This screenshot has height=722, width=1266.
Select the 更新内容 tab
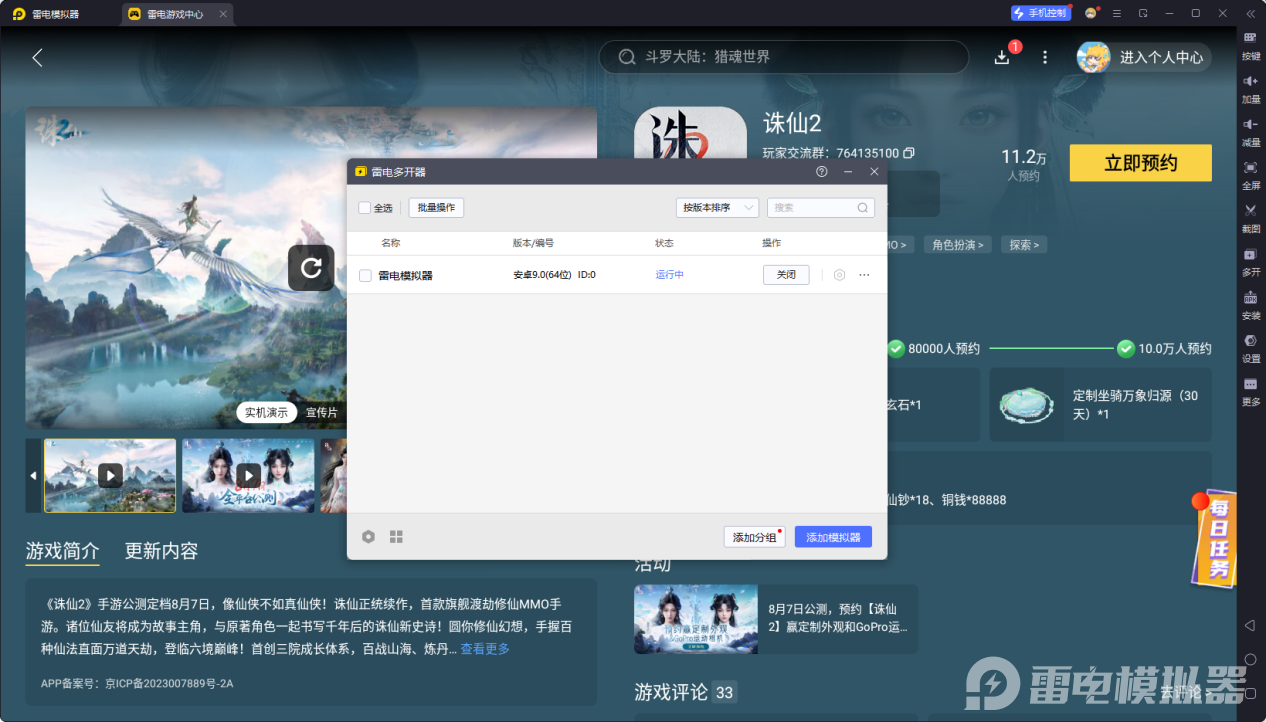click(x=161, y=551)
